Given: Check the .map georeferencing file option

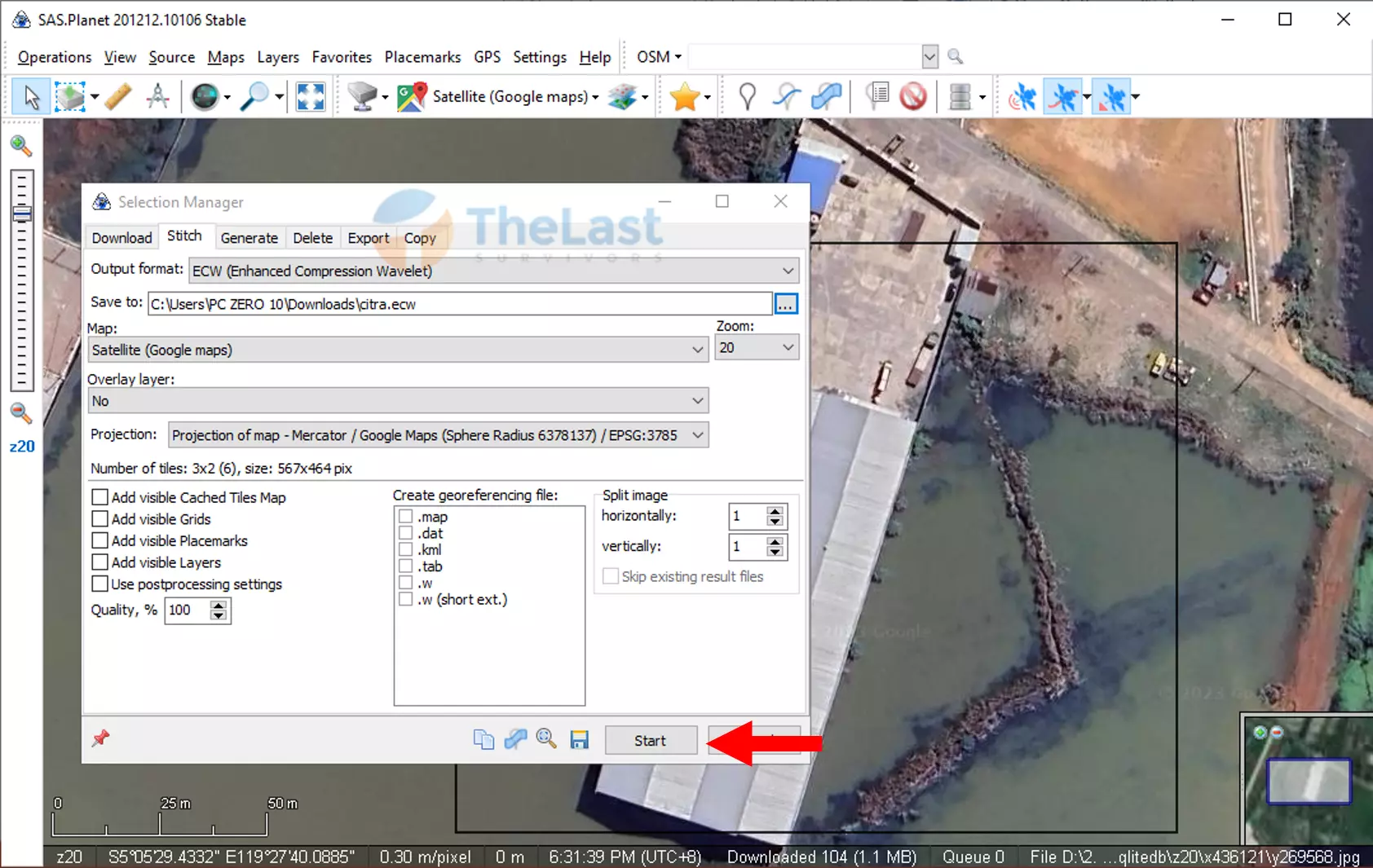Looking at the screenshot, I should click(405, 516).
